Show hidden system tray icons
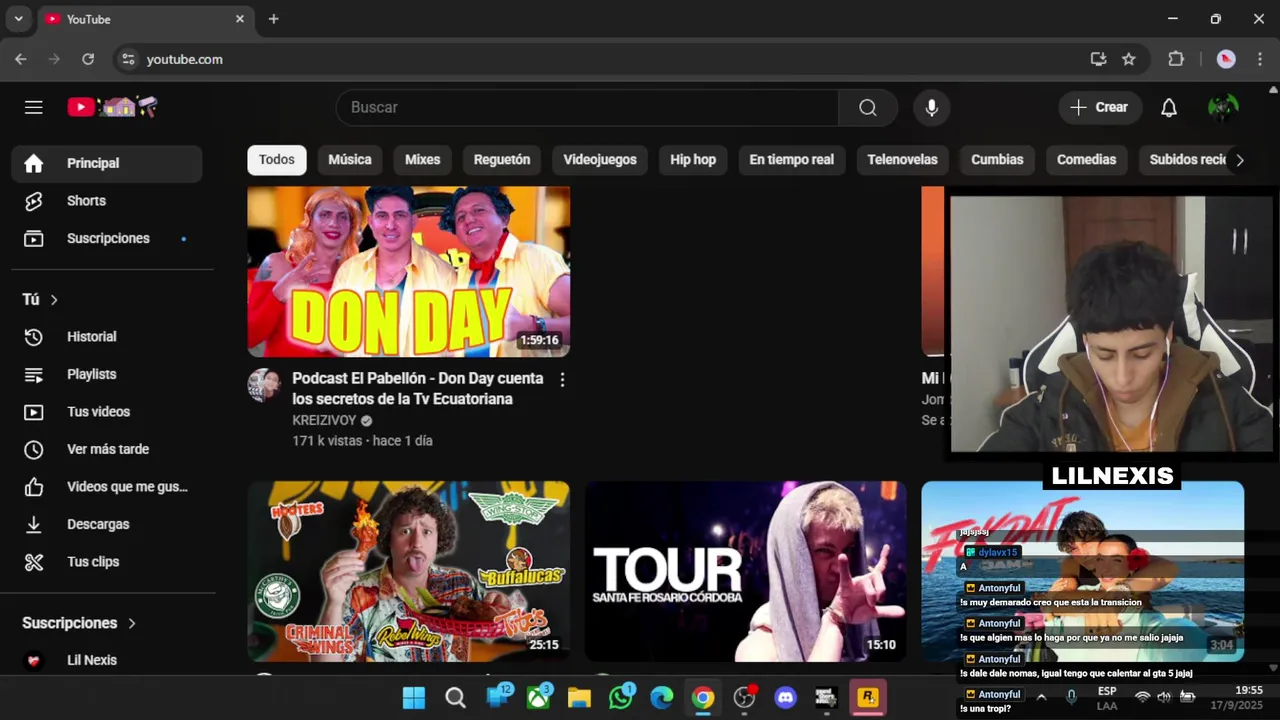 tap(1041, 697)
